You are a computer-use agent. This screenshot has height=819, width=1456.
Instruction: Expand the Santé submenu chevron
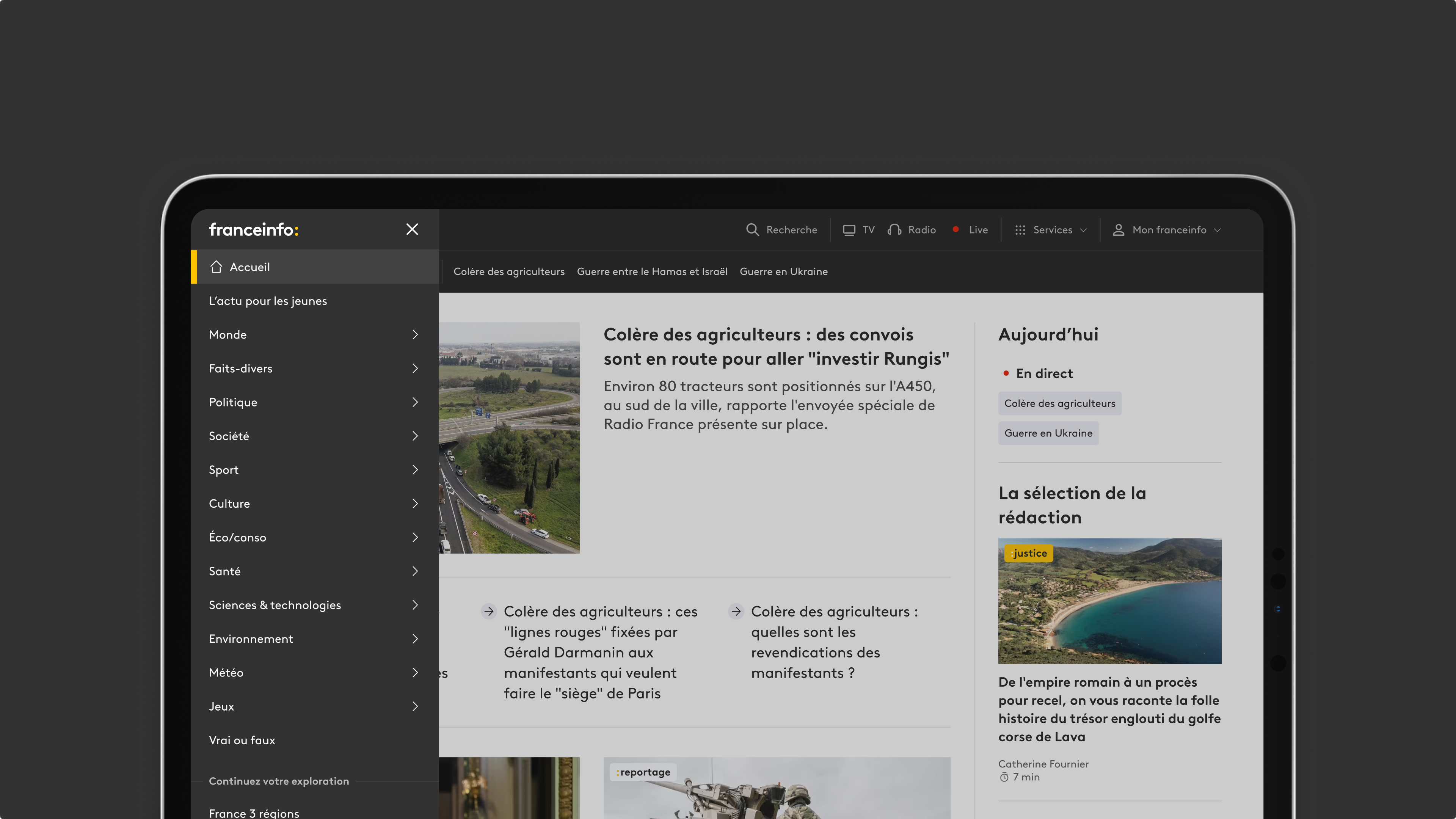(415, 571)
